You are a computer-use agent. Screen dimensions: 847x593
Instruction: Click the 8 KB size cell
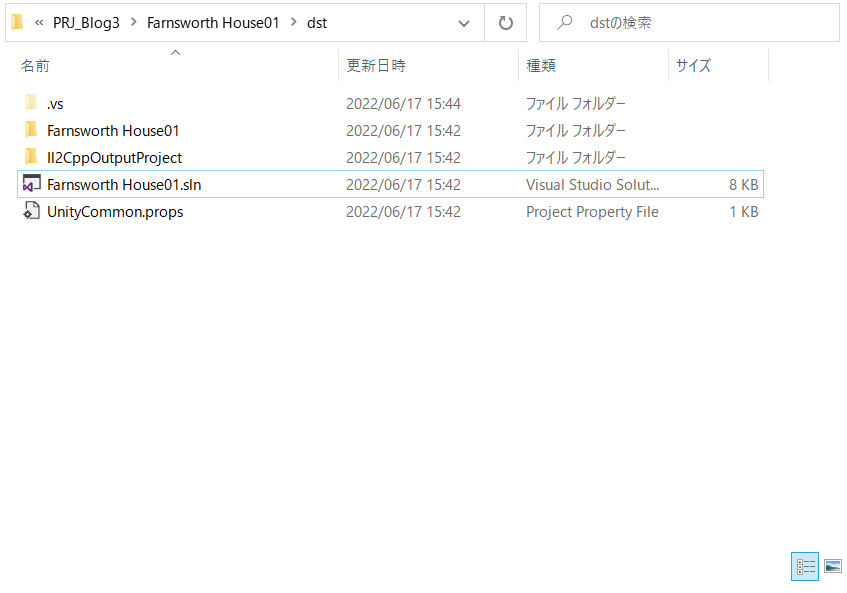point(743,185)
